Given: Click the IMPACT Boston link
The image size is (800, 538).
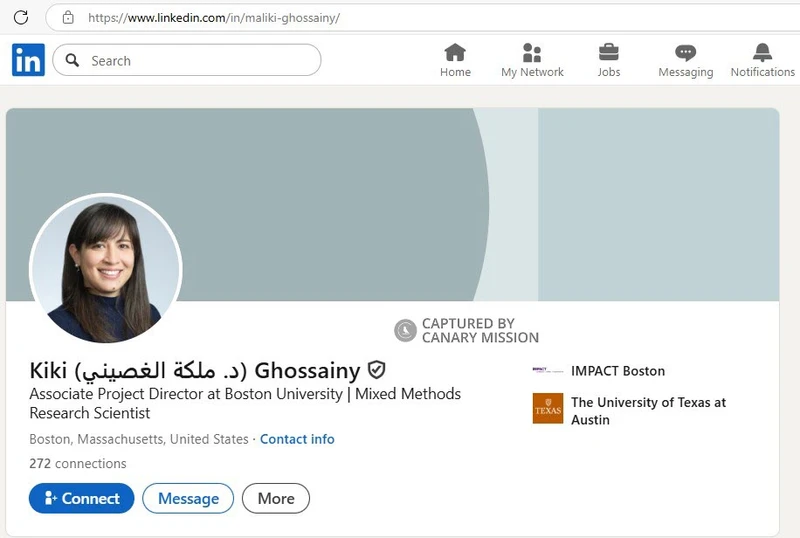Looking at the screenshot, I should [618, 371].
